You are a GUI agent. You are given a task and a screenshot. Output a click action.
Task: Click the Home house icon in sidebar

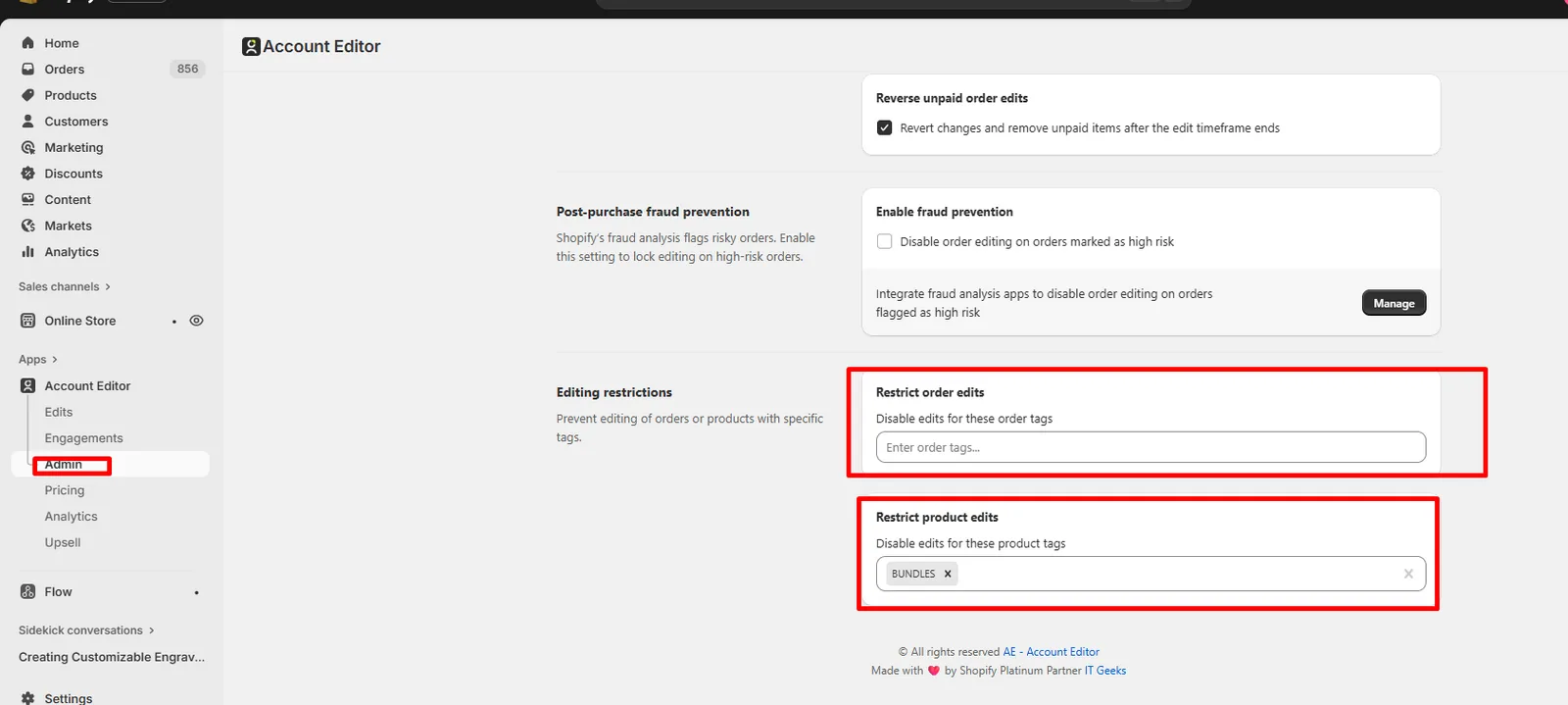tap(27, 43)
